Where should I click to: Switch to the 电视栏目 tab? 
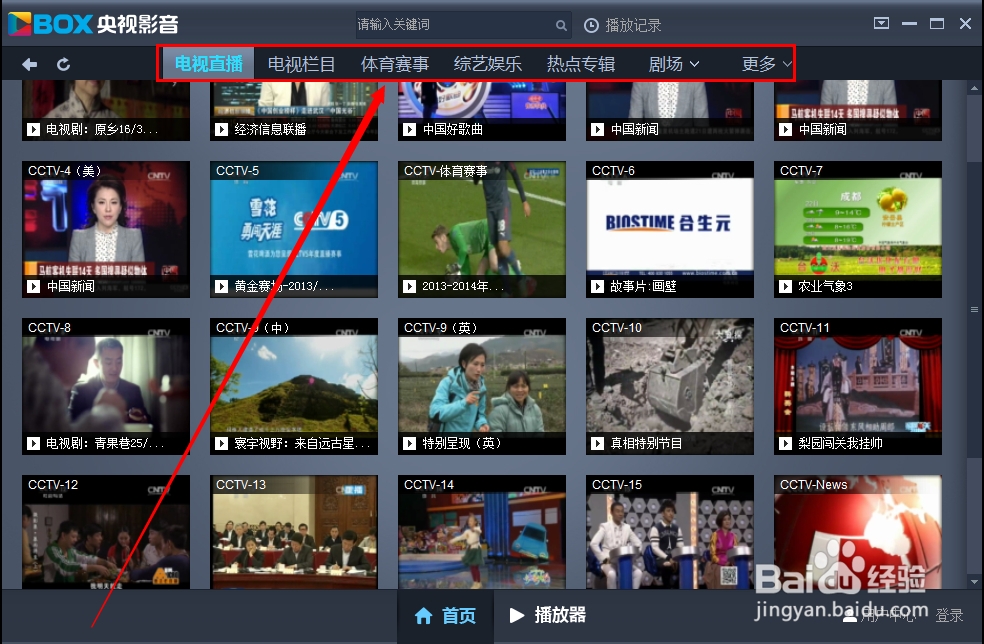pos(301,64)
